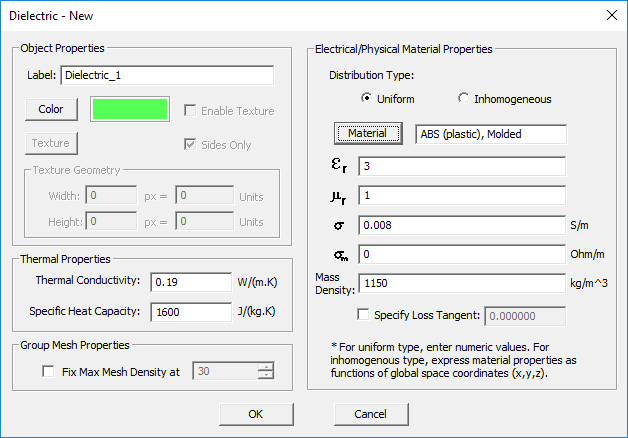Select the Uniform distribution type
The image size is (628, 438).
(x=367, y=99)
